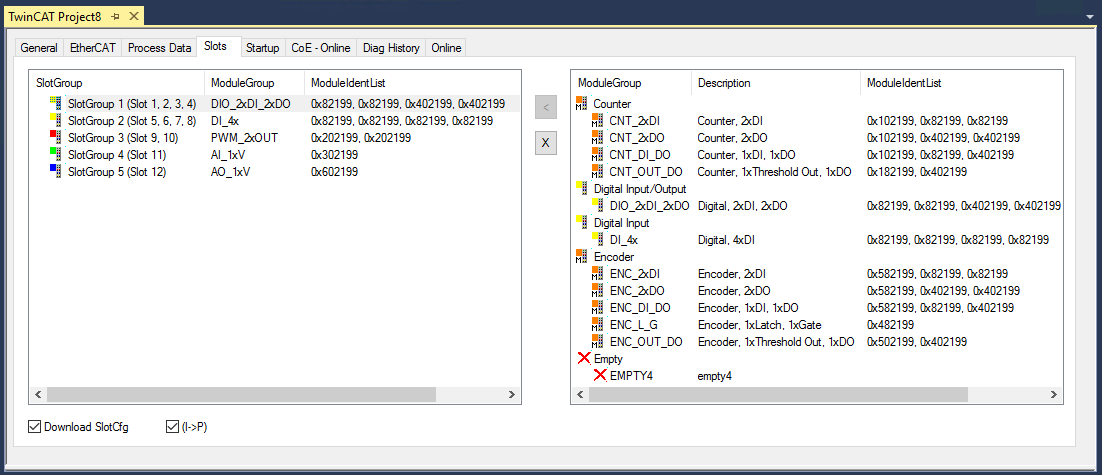Click 0x482199 ident value

890,324
